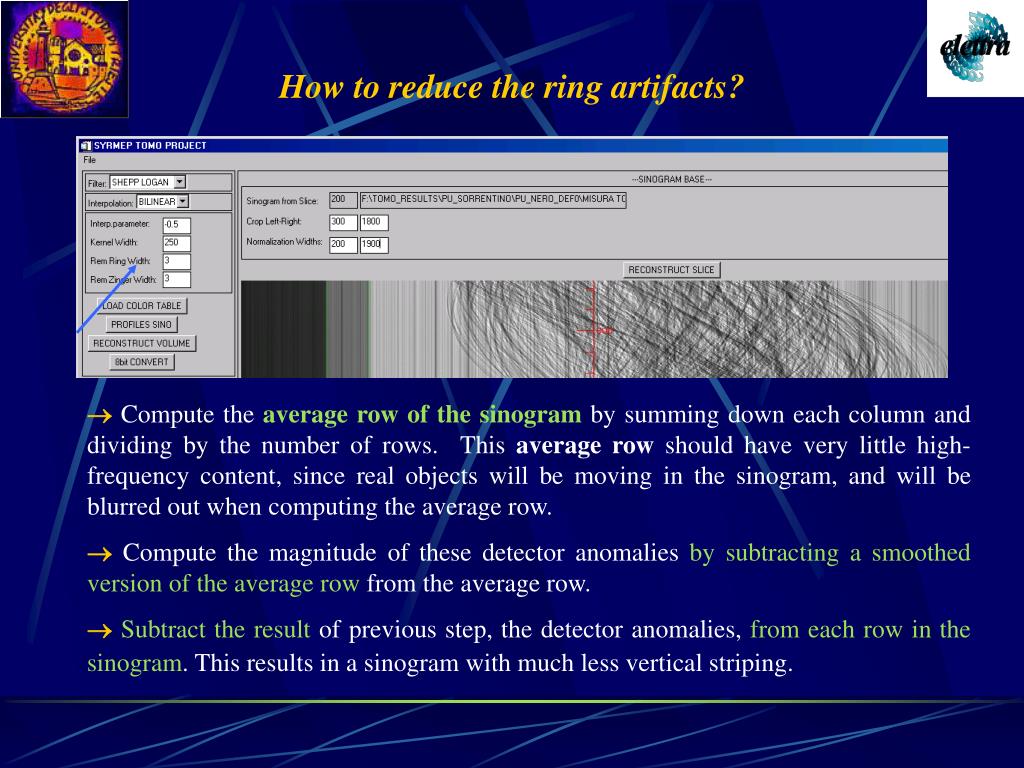
Task: Click the green 'average row of the sinogram' text
Action: click(422, 415)
